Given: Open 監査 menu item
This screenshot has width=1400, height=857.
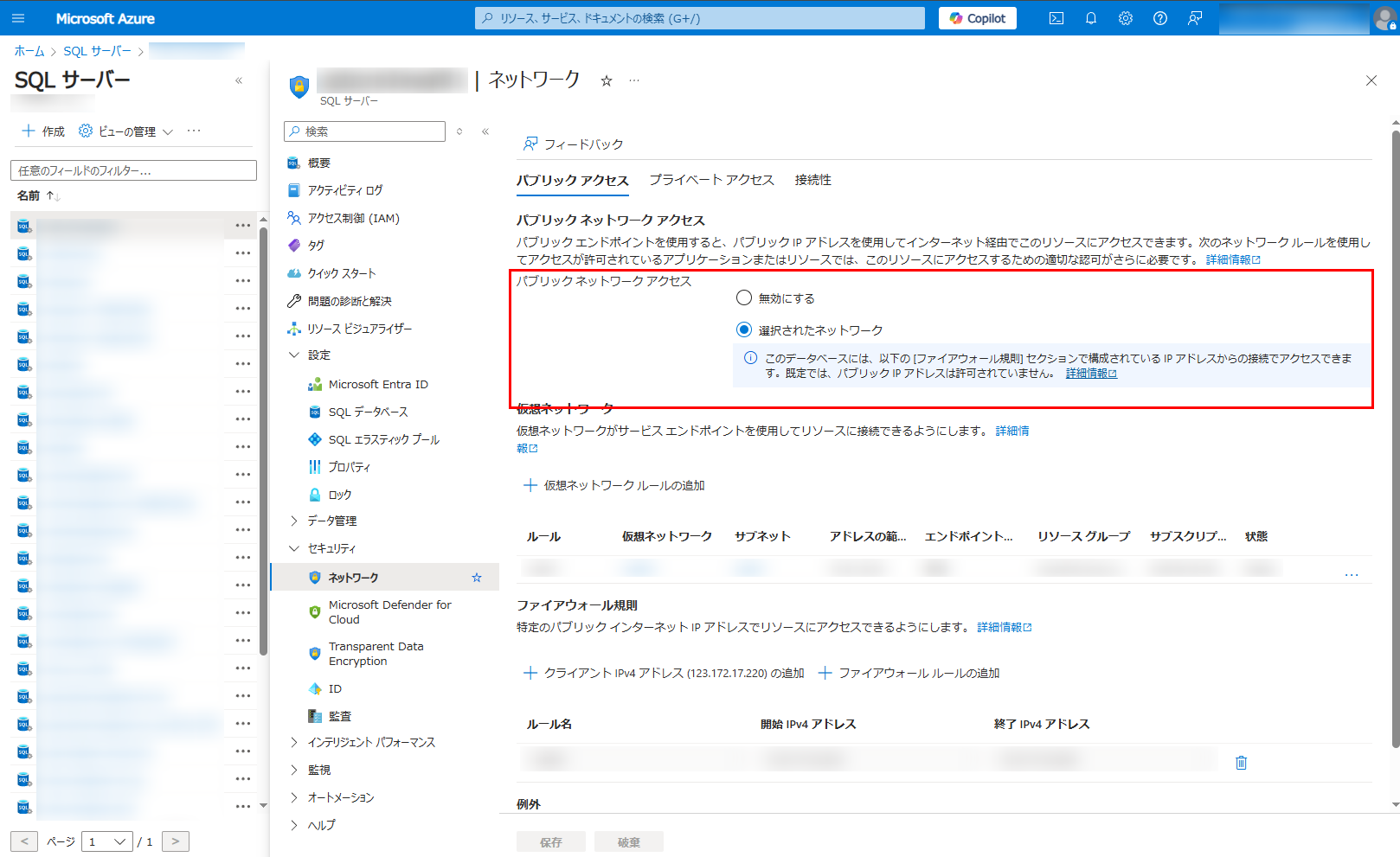Looking at the screenshot, I should tap(339, 716).
